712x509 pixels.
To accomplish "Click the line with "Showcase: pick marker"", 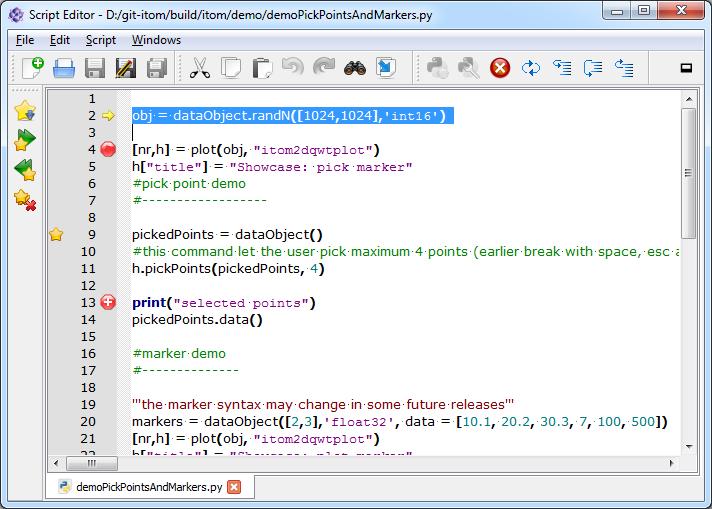I will point(272,167).
